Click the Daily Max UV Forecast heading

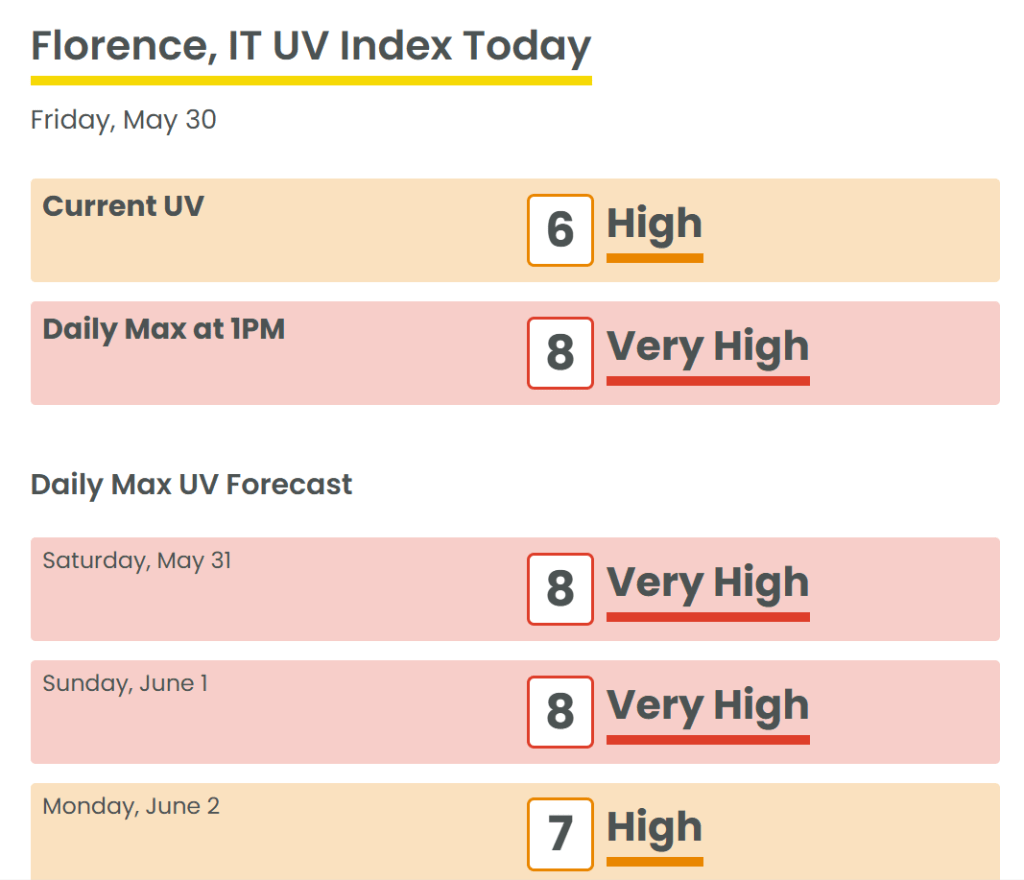(191, 485)
